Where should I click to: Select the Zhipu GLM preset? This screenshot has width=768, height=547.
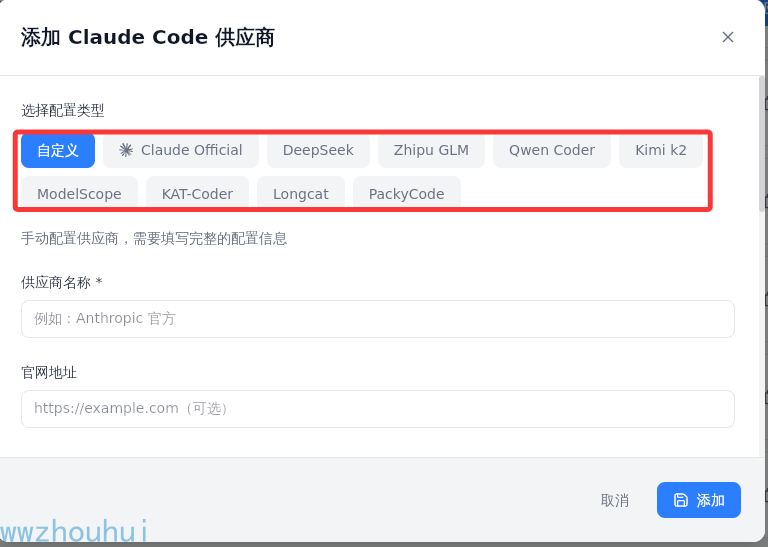point(431,150)
